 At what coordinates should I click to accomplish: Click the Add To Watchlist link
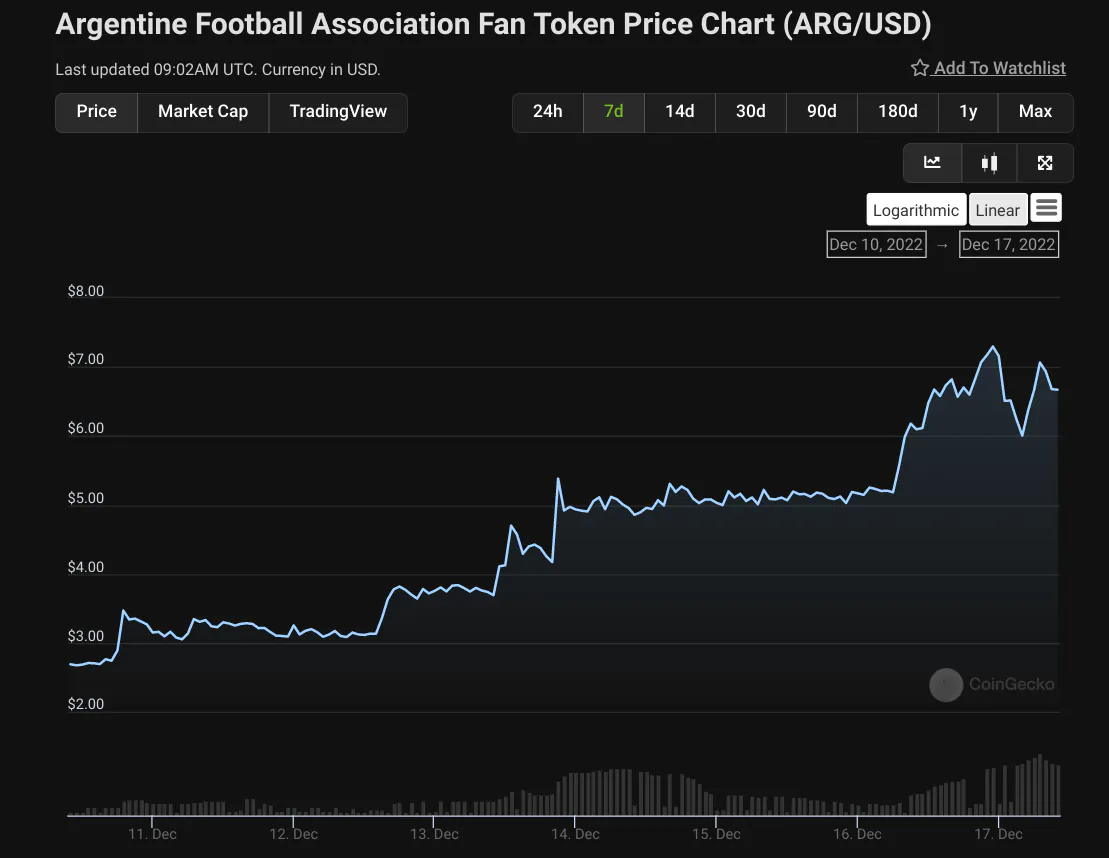click(999, 68)
